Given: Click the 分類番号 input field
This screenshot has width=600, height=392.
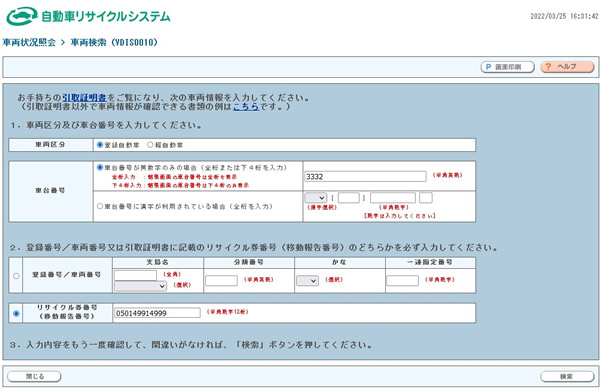Looking at the screenshot, I should coord(221,281).
